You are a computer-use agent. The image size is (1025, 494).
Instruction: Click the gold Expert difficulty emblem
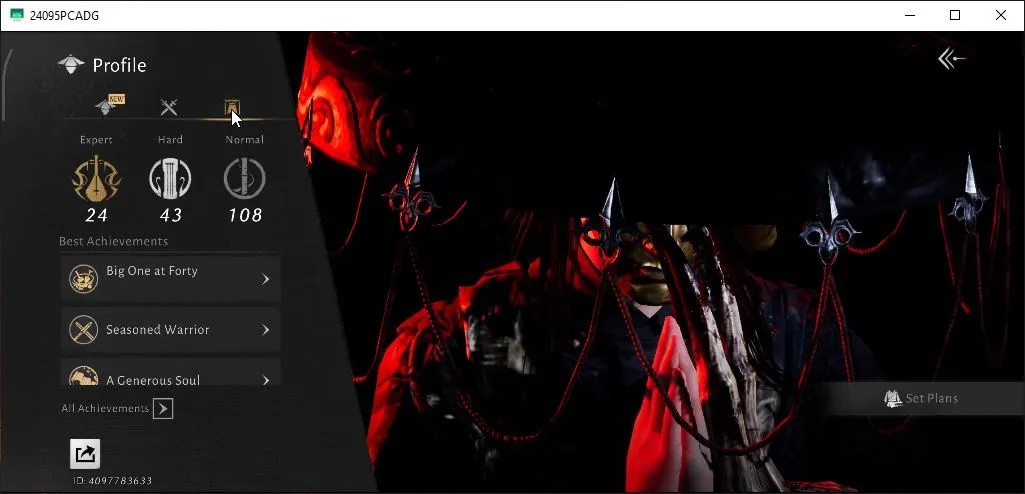coord(96,178)
